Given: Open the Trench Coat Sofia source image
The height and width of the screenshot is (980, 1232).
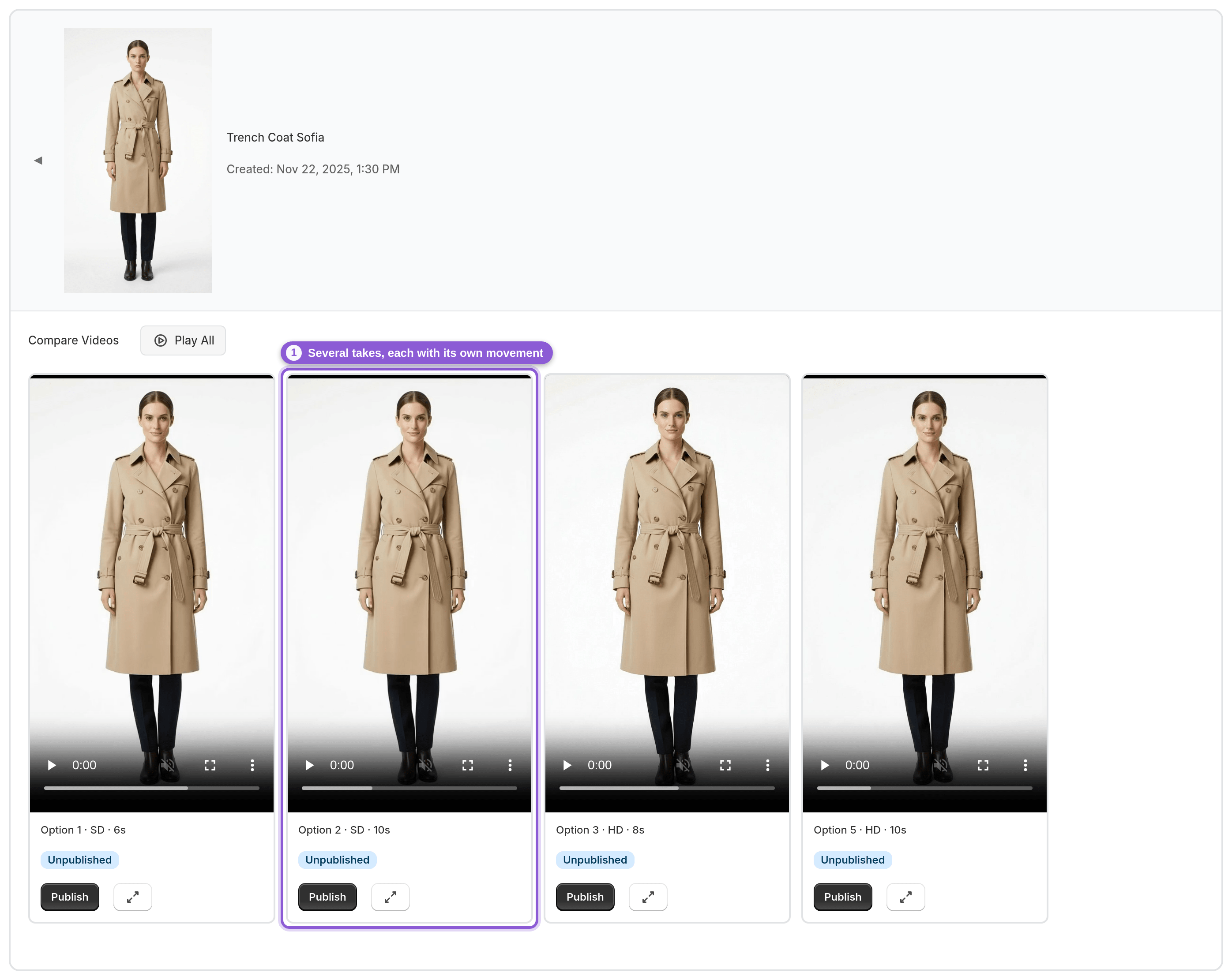Looking at the screenshot, I should 138,161.
